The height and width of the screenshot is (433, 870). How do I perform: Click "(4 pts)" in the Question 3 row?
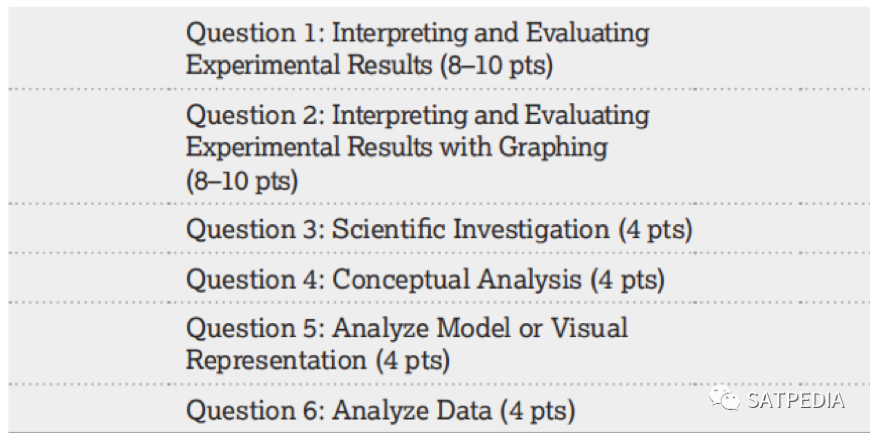(x=655, y=230)
